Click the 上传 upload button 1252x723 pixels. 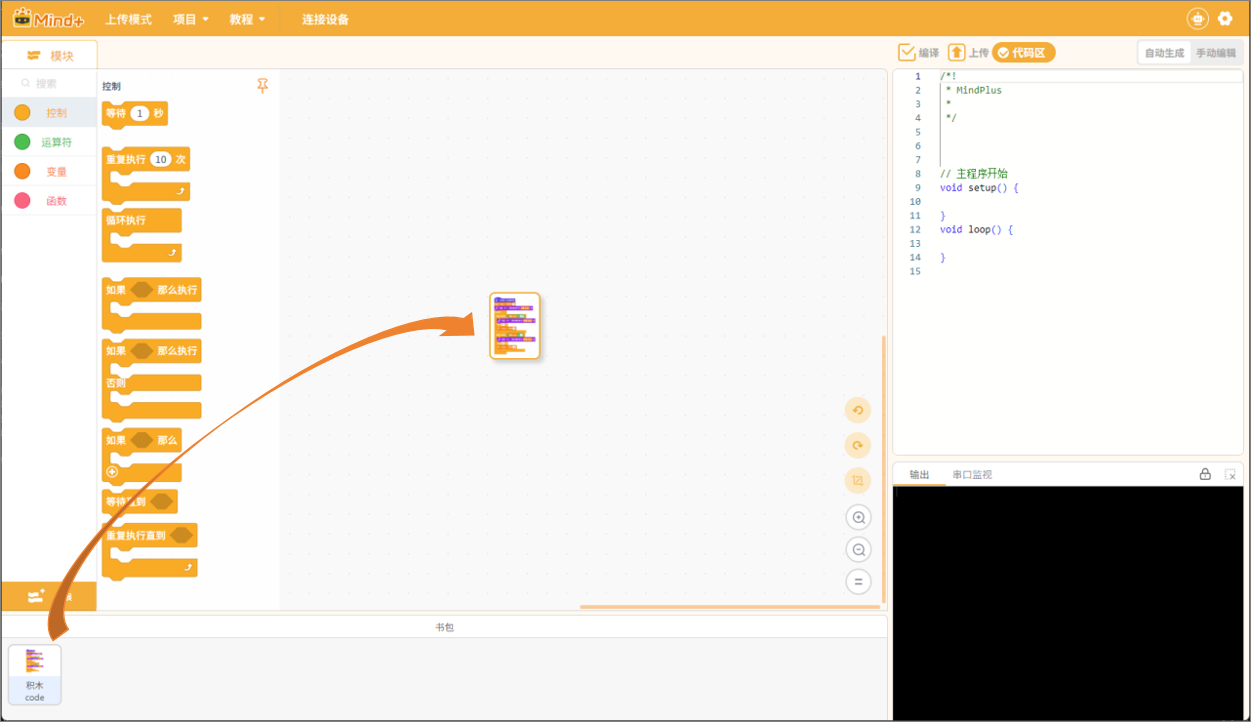point(968,53)
